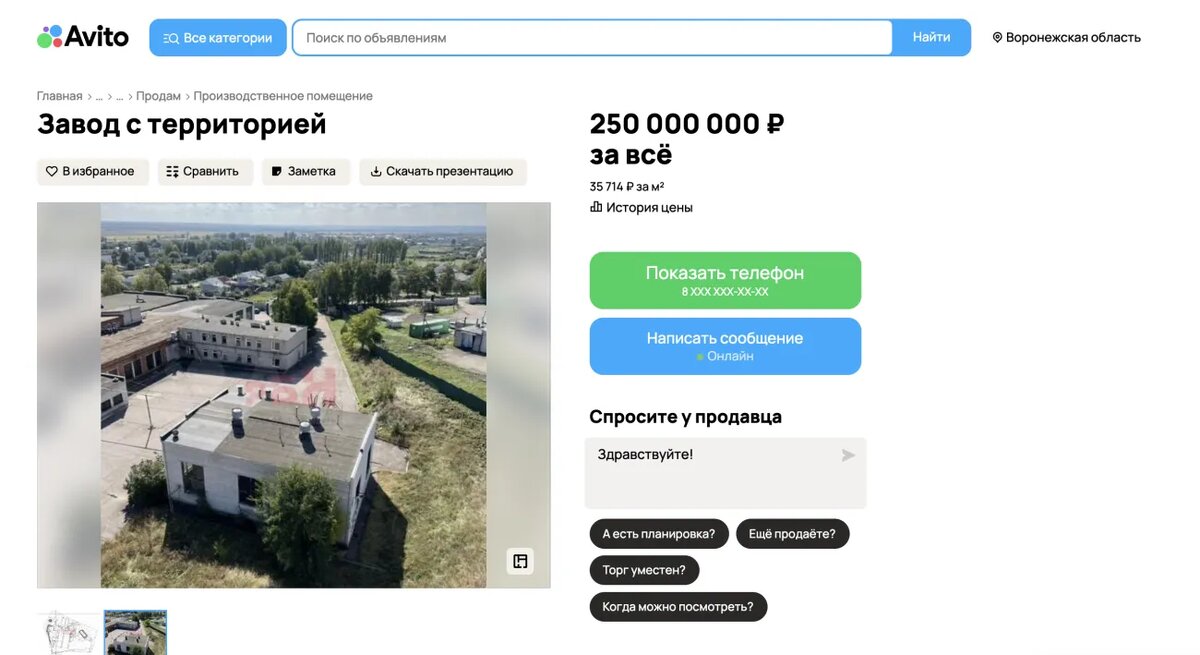
Task: Open the Производственное помещение breadcrumb
Action: 283,96
